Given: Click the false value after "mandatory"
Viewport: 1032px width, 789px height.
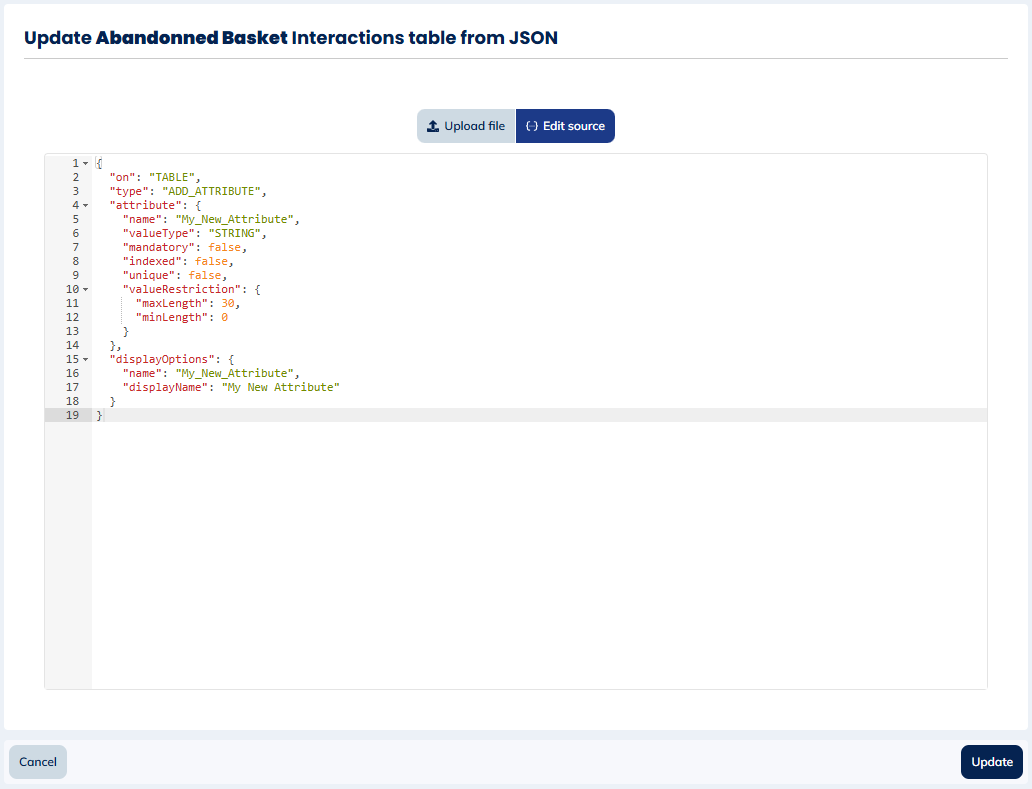Looking at the screenshot, I should (224, 247).
